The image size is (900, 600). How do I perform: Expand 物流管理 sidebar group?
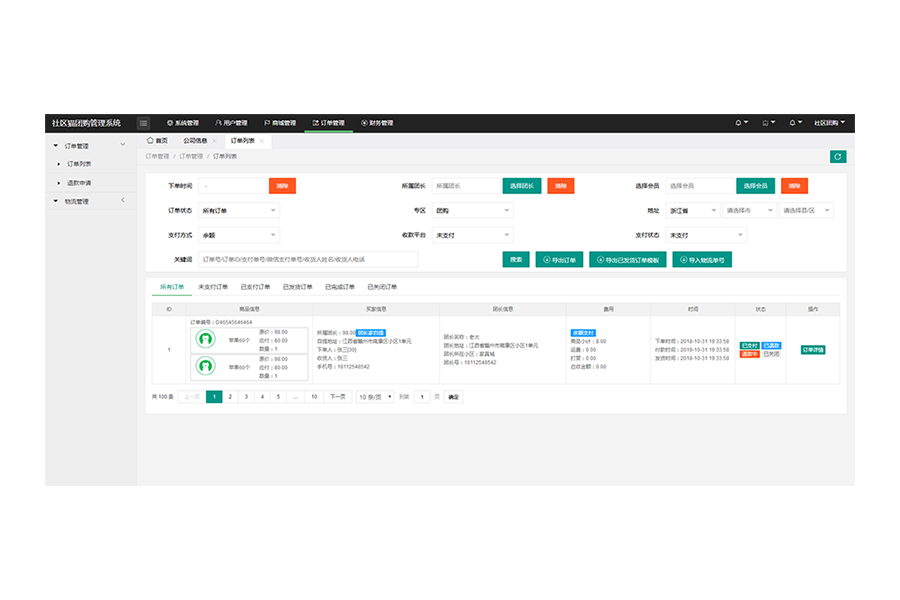pos(91,201)
